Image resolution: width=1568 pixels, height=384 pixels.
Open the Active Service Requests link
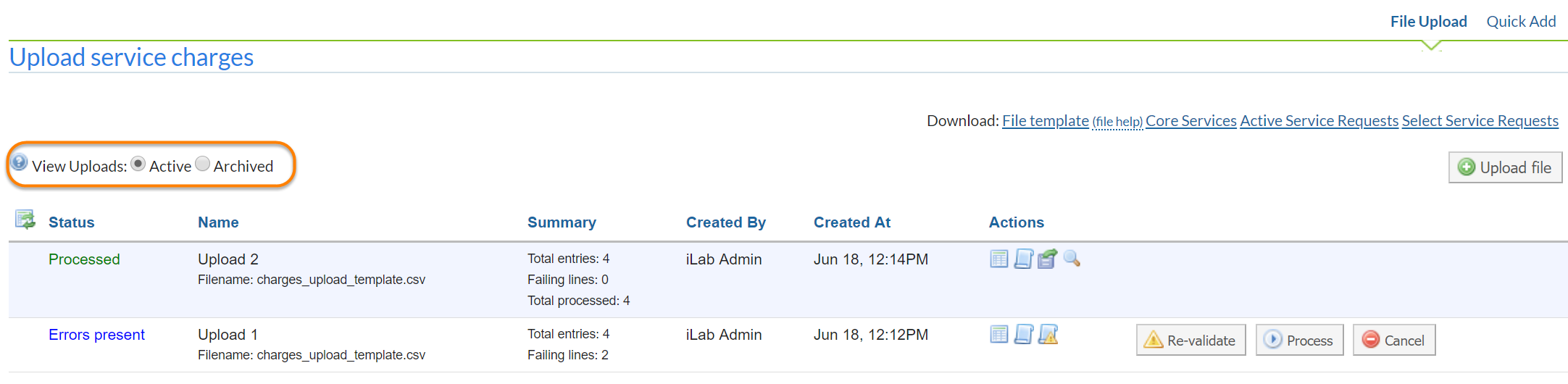click(x=1319, y=121)
